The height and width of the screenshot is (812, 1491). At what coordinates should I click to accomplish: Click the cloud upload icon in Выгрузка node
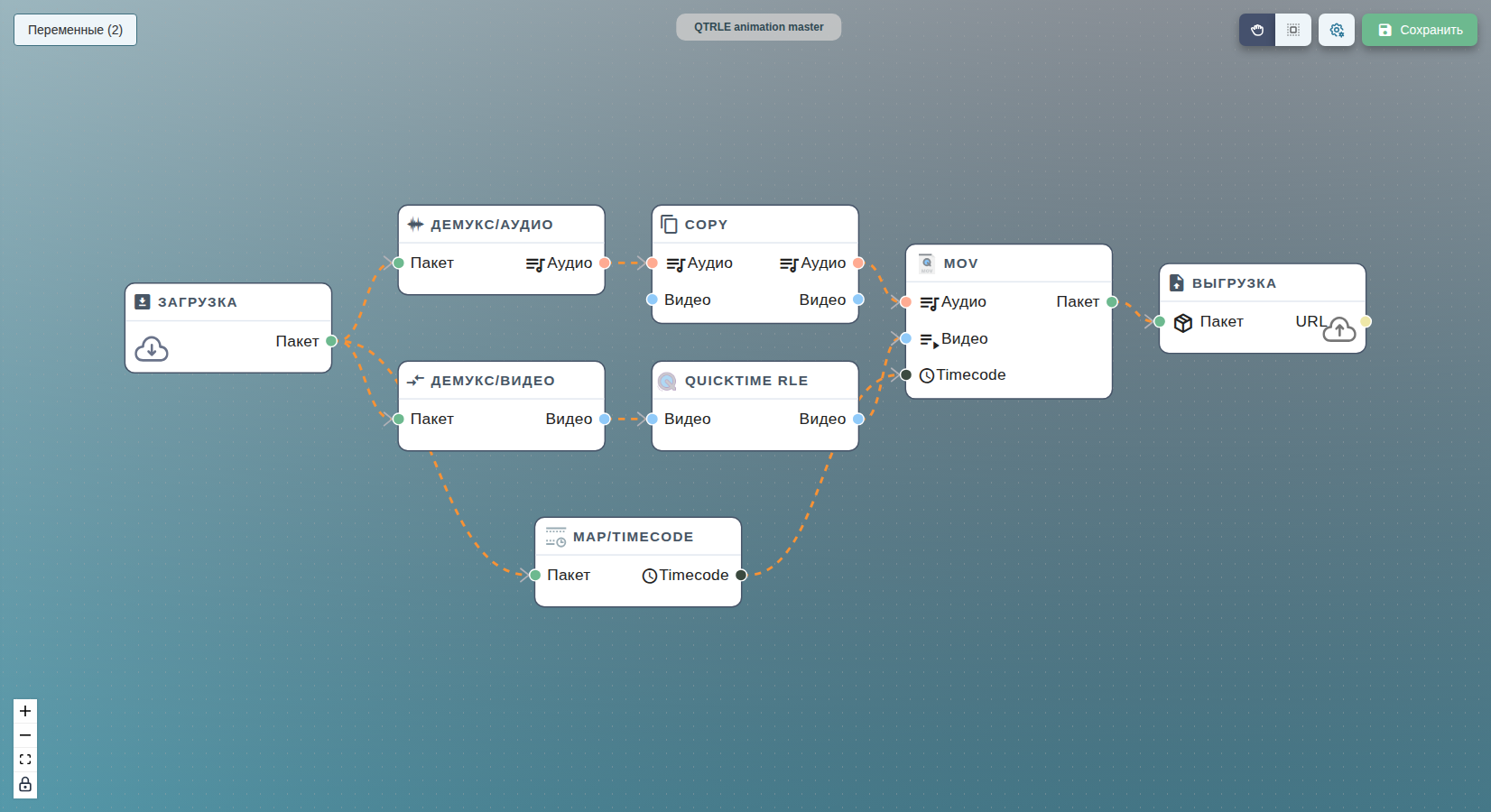pos(1339,329)
